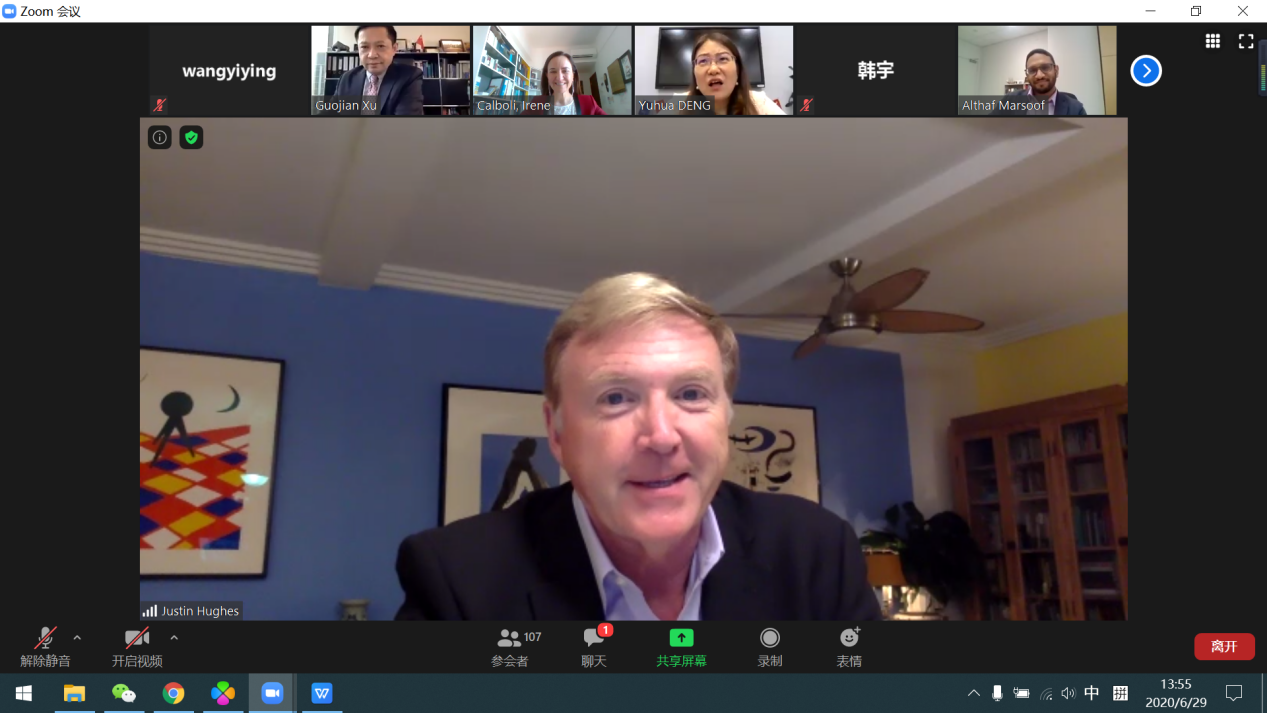This screenshot has width=1267, height=713.
Task: Expand audio options arrow beside microphone
Action: point(77,638)
